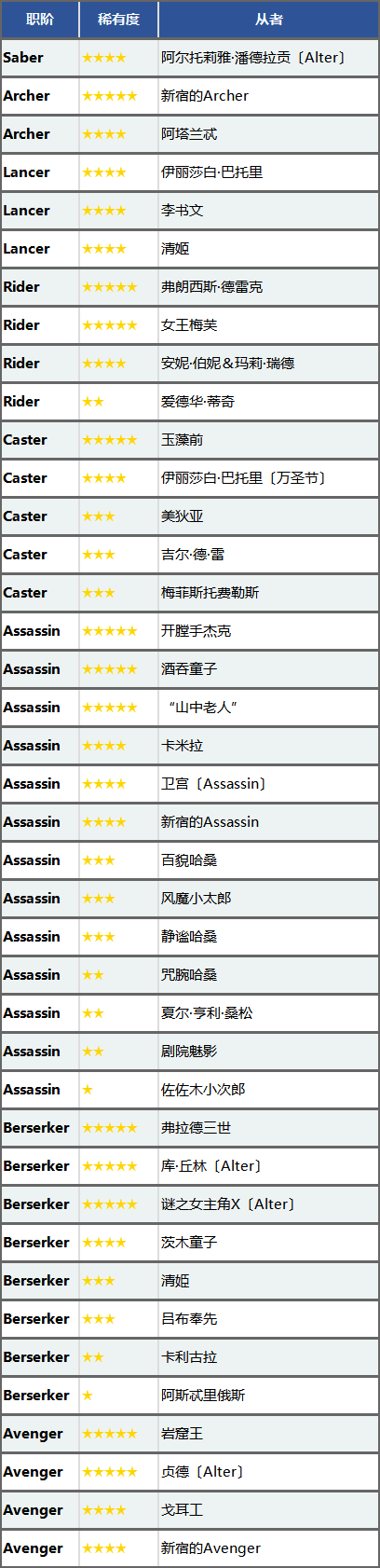Select 弗朗西斯·德雷克 in the Rider rows
The width and height of the screenshot is (380, 1568).
tap(211, 287)
